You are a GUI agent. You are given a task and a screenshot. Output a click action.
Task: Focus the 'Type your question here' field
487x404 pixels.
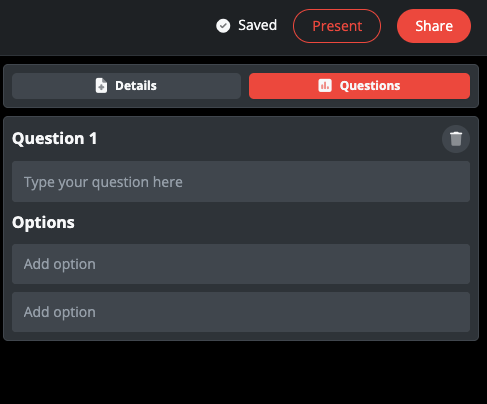pyautogui.click(x=241, y=182)
